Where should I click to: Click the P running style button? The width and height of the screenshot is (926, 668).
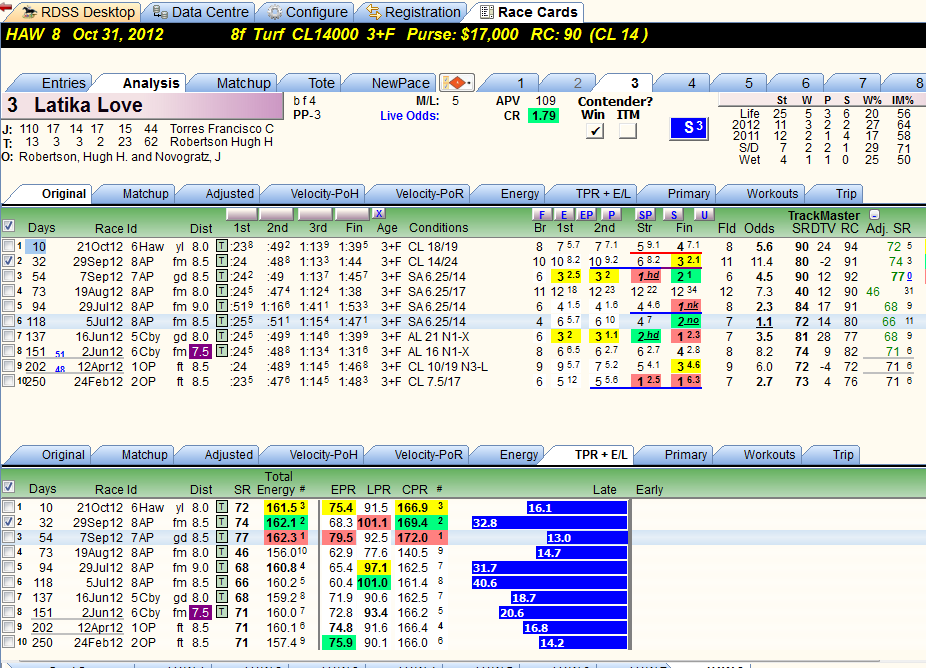click(x=611, y=214)
